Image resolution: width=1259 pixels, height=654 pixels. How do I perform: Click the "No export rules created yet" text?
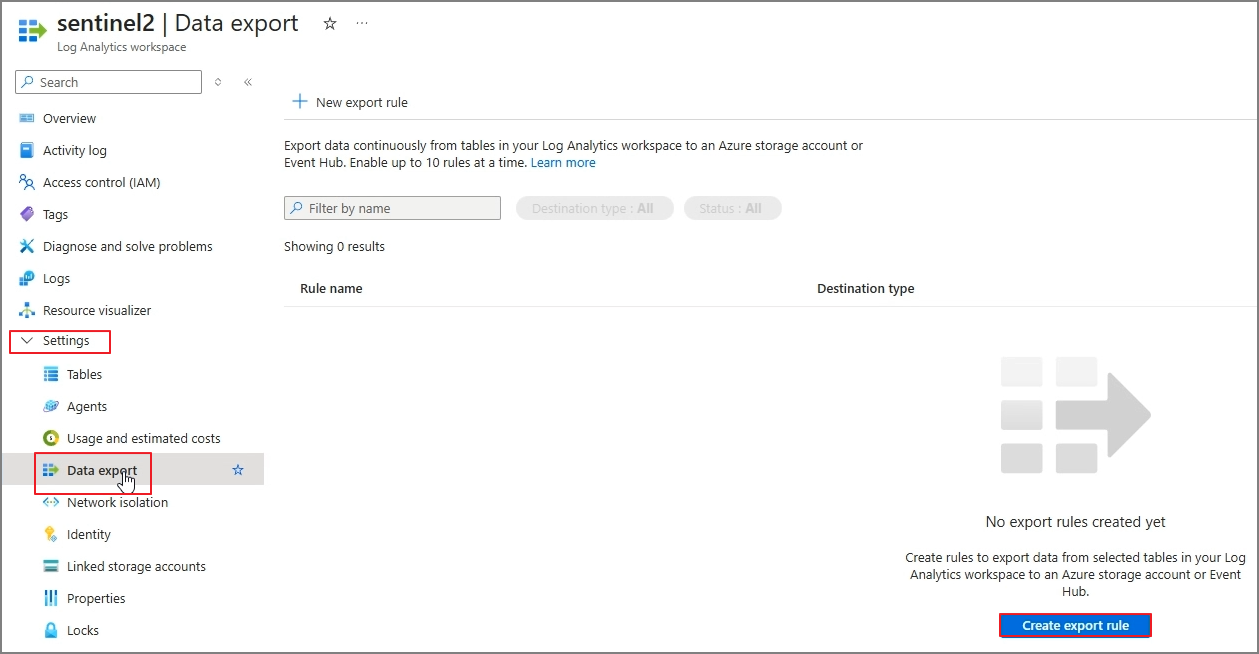pos(1075,522)
